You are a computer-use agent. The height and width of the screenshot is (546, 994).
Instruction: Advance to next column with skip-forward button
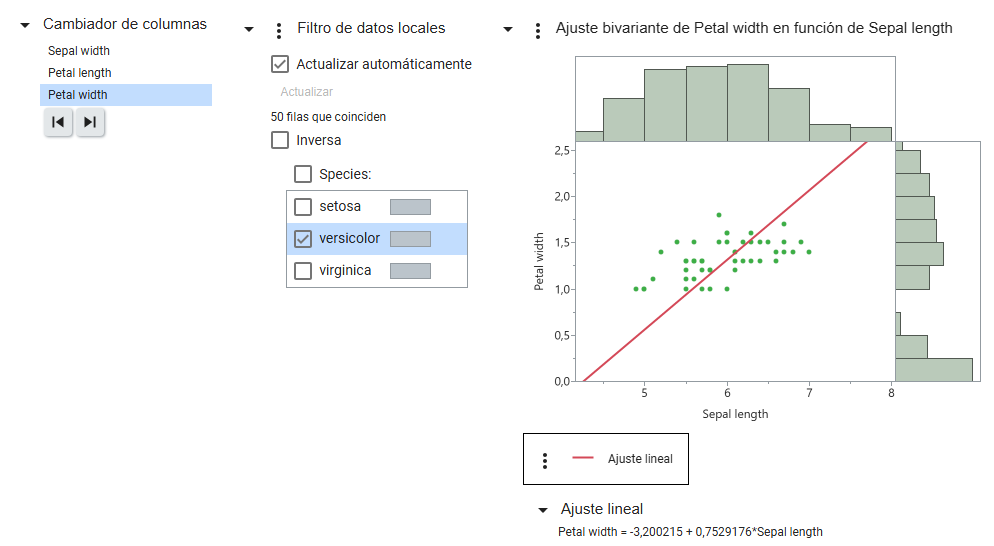coord(90,122)
